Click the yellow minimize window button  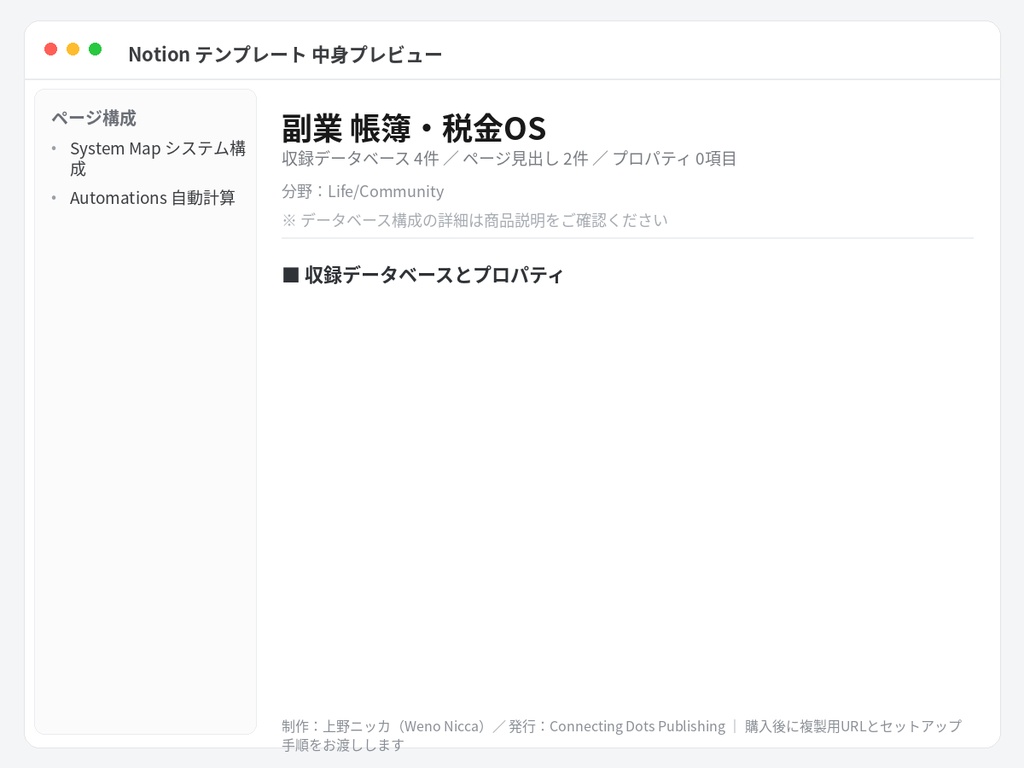coord(73,49)
